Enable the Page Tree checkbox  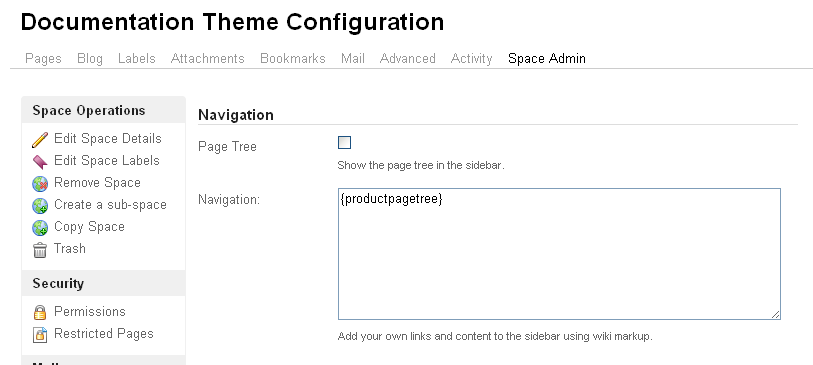click(344, 142)
